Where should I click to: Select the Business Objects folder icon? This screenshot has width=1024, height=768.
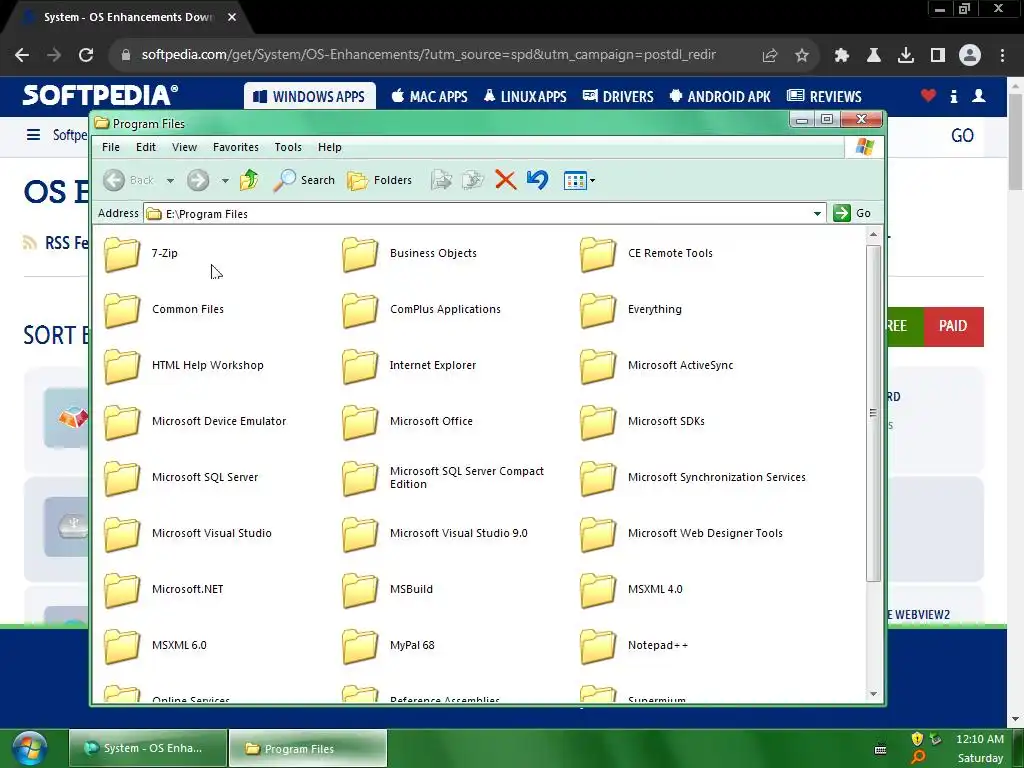[x=360, y=253]
